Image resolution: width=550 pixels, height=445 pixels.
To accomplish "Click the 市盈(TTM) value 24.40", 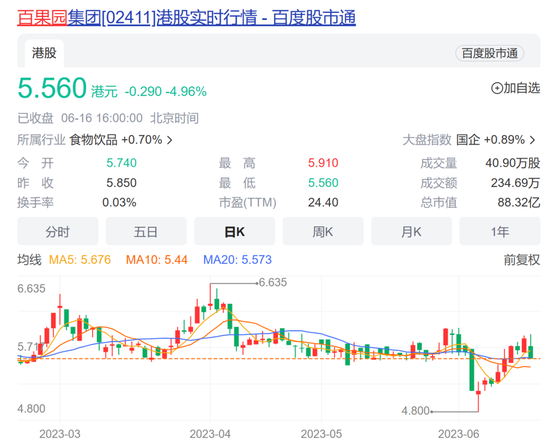I will 323,202.
